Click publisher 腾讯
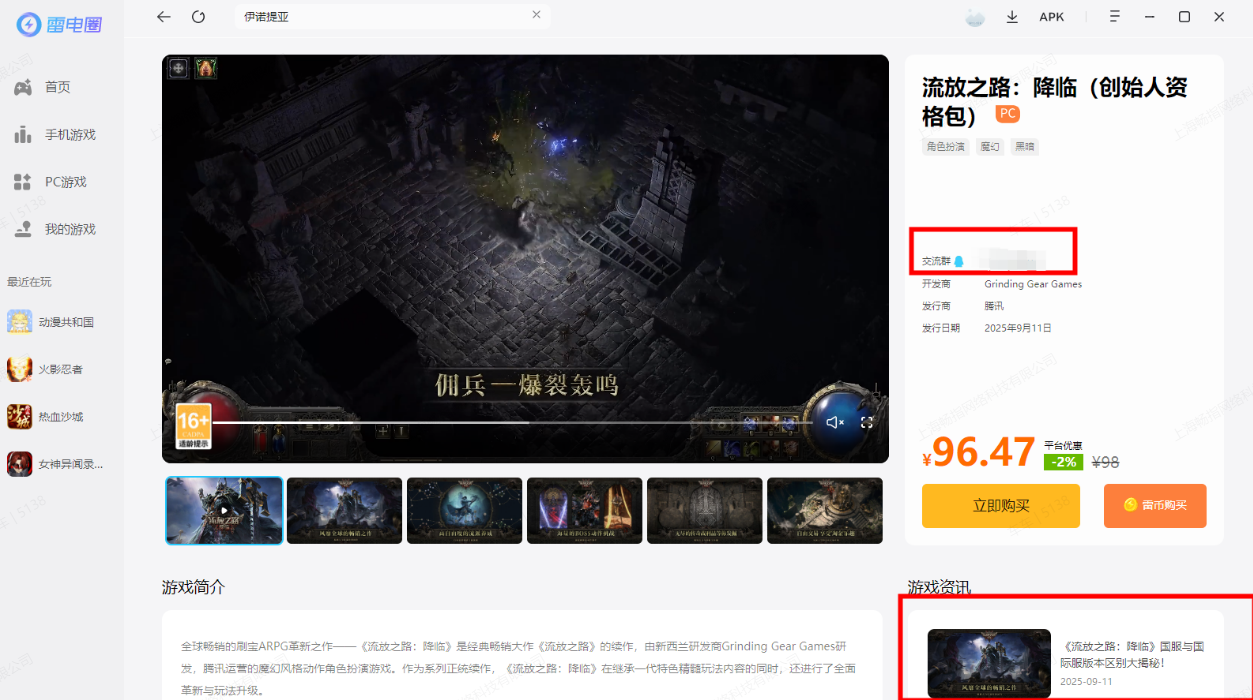Screen dimensions: 1253x700 coord(993,306)
